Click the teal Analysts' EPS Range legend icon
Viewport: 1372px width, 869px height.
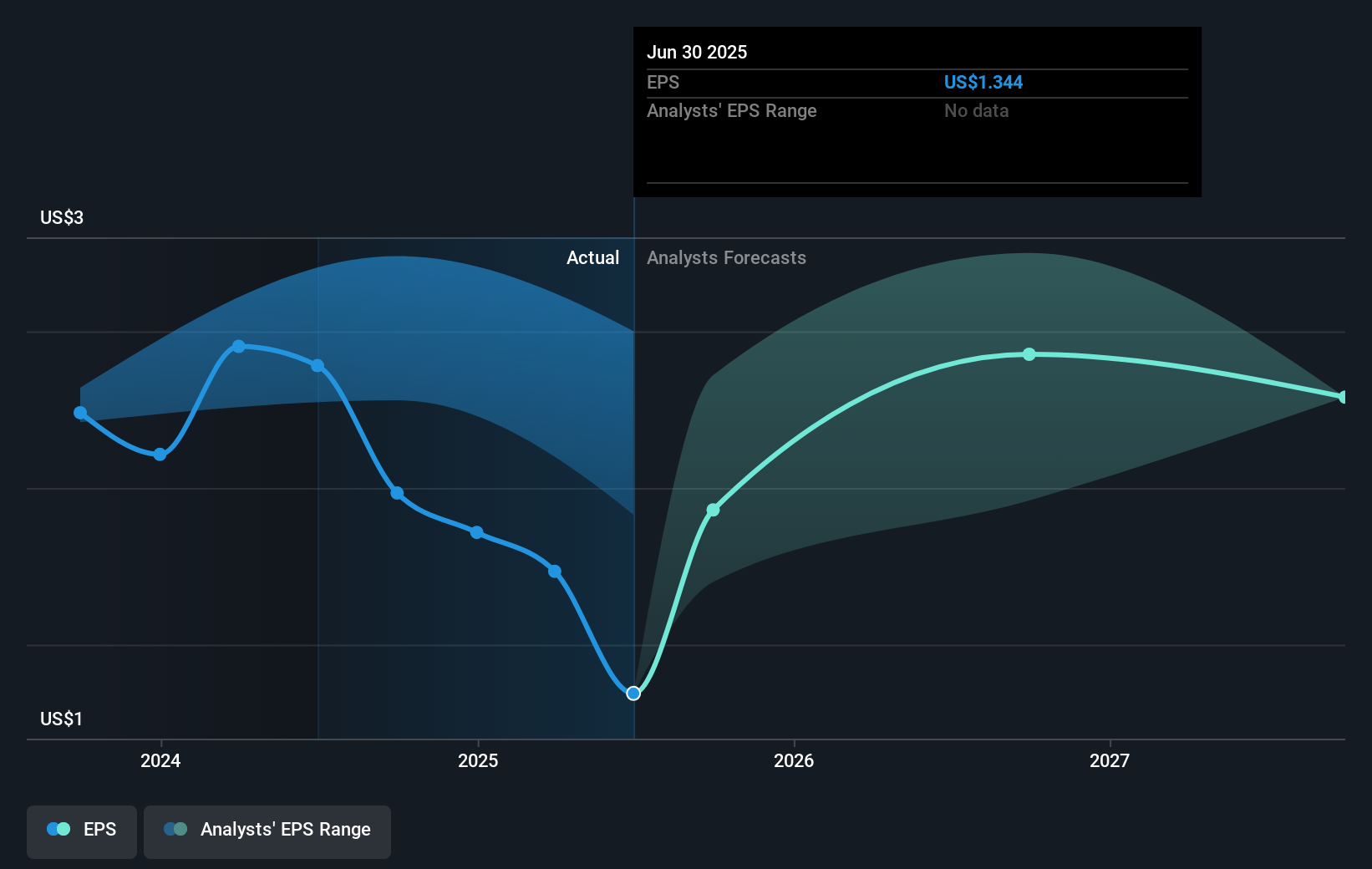tap(175, 829)
